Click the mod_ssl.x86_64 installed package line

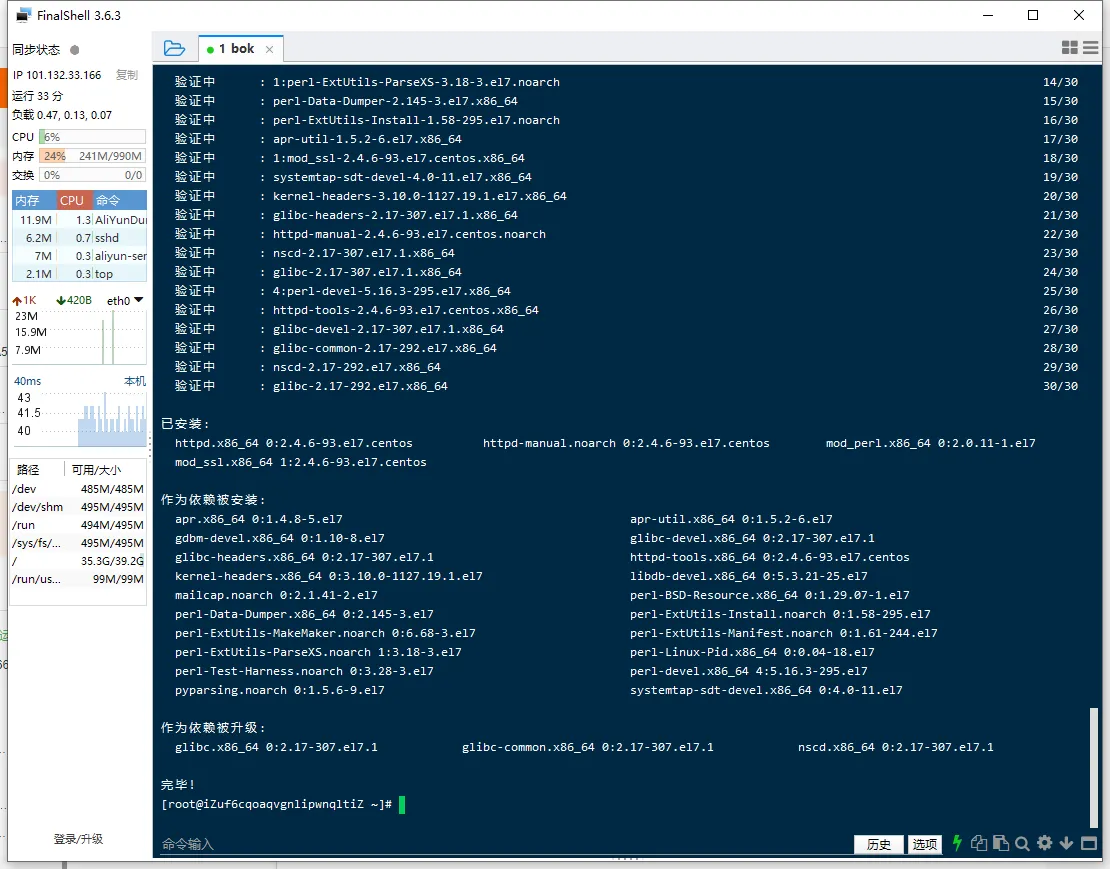301,462
